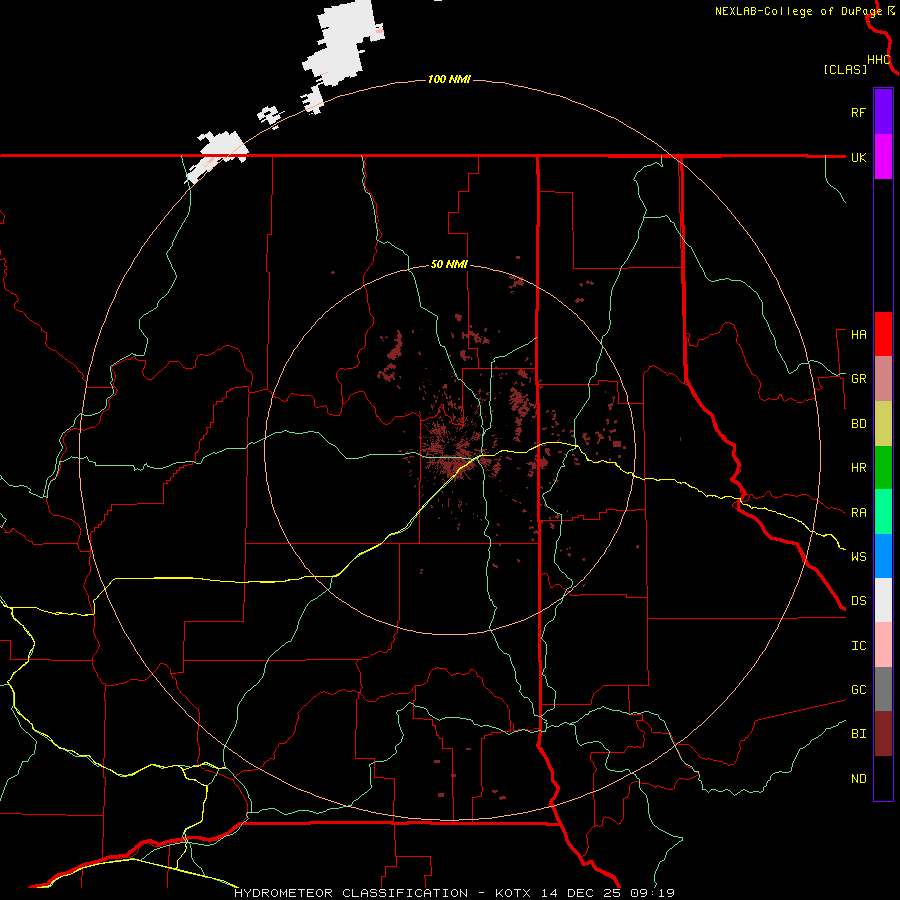Click the BI legend label

point(858,734)
